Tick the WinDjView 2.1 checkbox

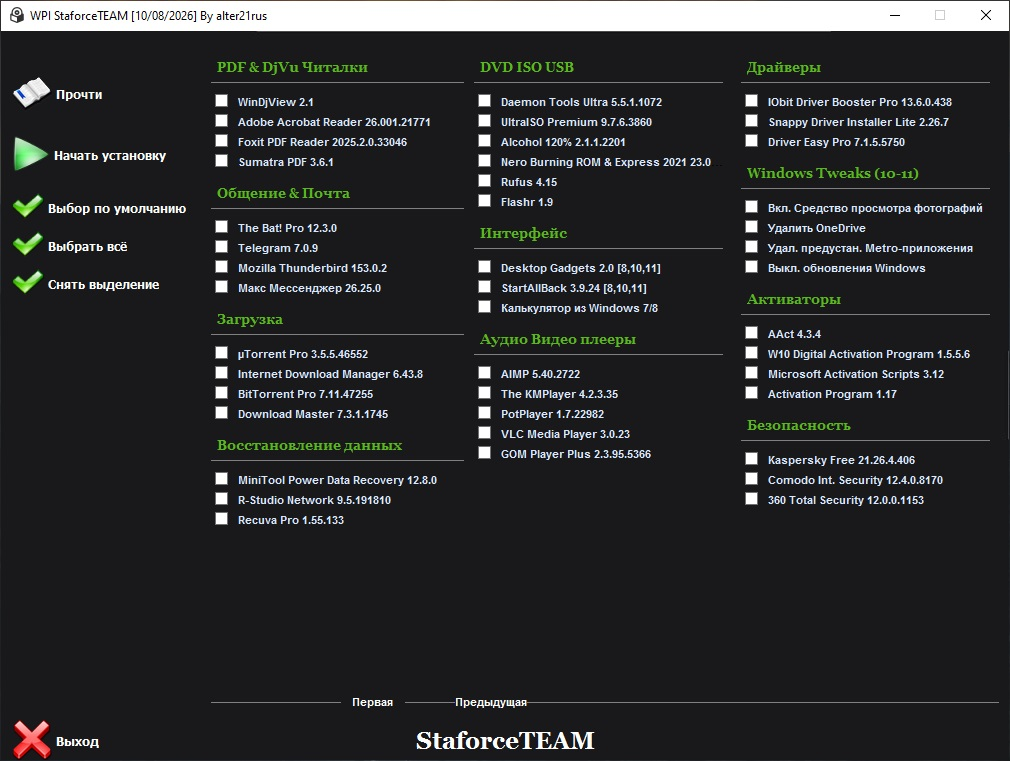(x=222, y=101)
